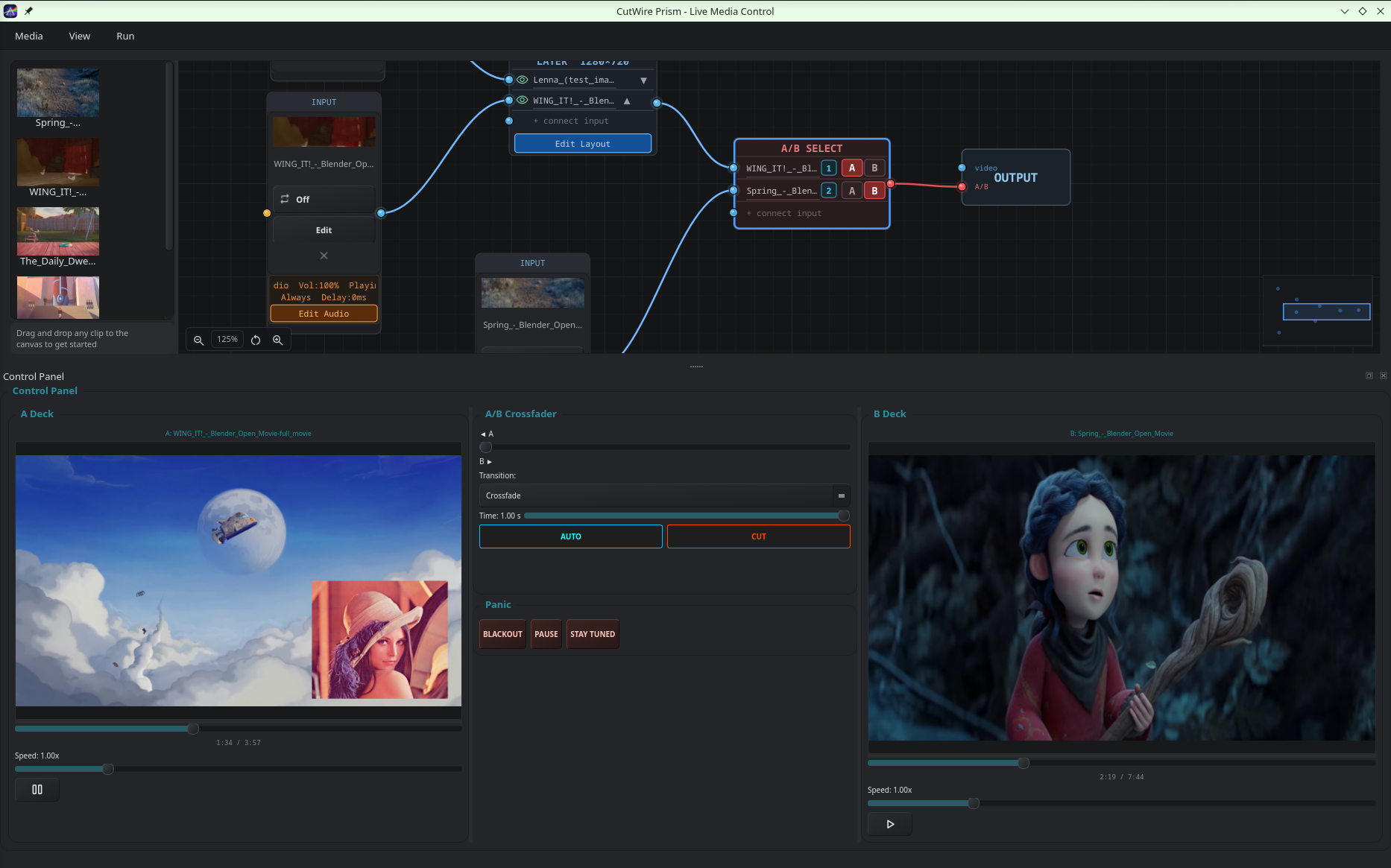Click the layer node output port
This screenshot has height=868, width=1391.
coord(657,103)
